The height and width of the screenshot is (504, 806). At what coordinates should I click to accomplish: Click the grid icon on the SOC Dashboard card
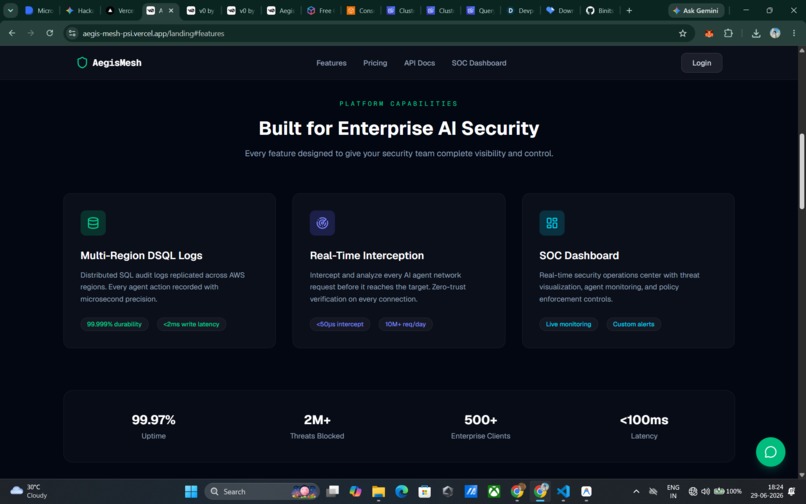point(552,223)
